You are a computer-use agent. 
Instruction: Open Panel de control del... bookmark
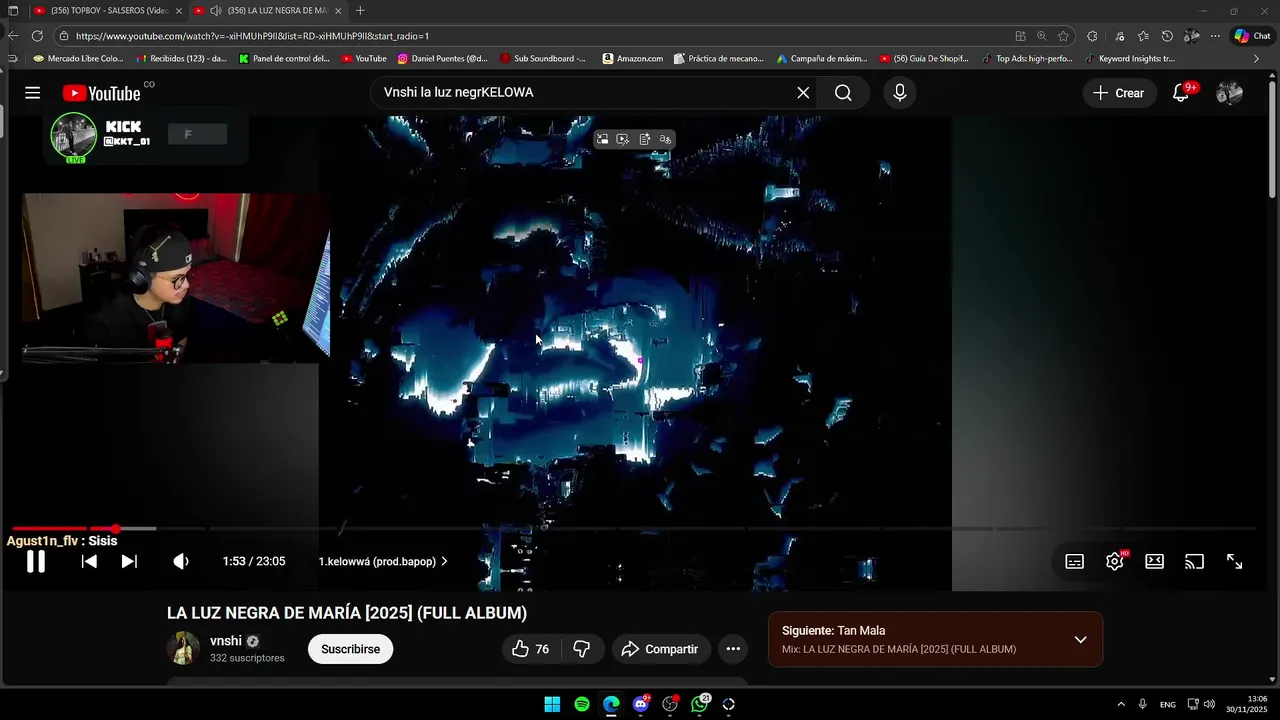[284, 59]
